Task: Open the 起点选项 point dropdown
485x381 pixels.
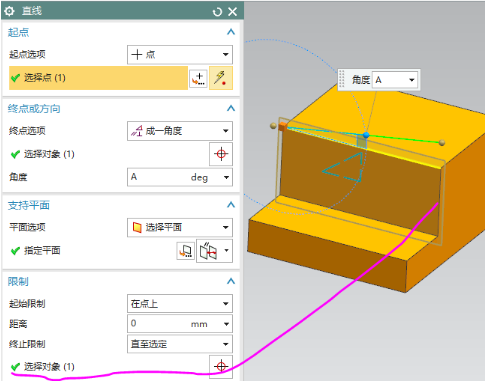Action: coord(180,55)
